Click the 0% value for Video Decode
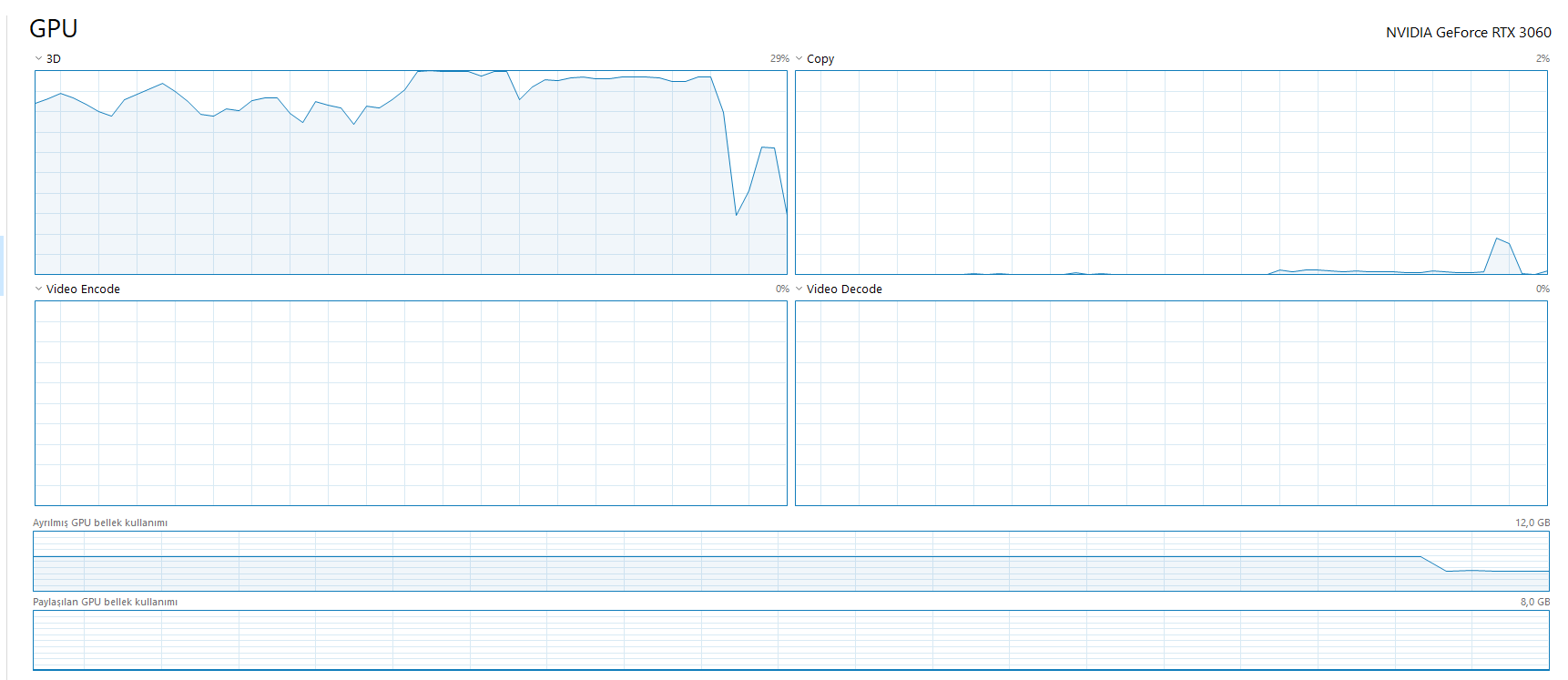 click(1543, 289)
